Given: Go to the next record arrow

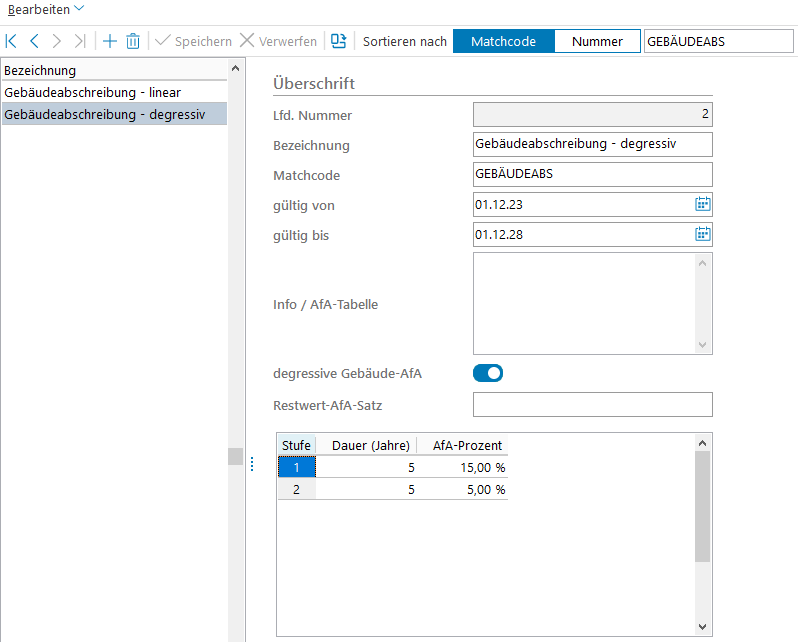Looking at the screenshot, I should [57, 41].
